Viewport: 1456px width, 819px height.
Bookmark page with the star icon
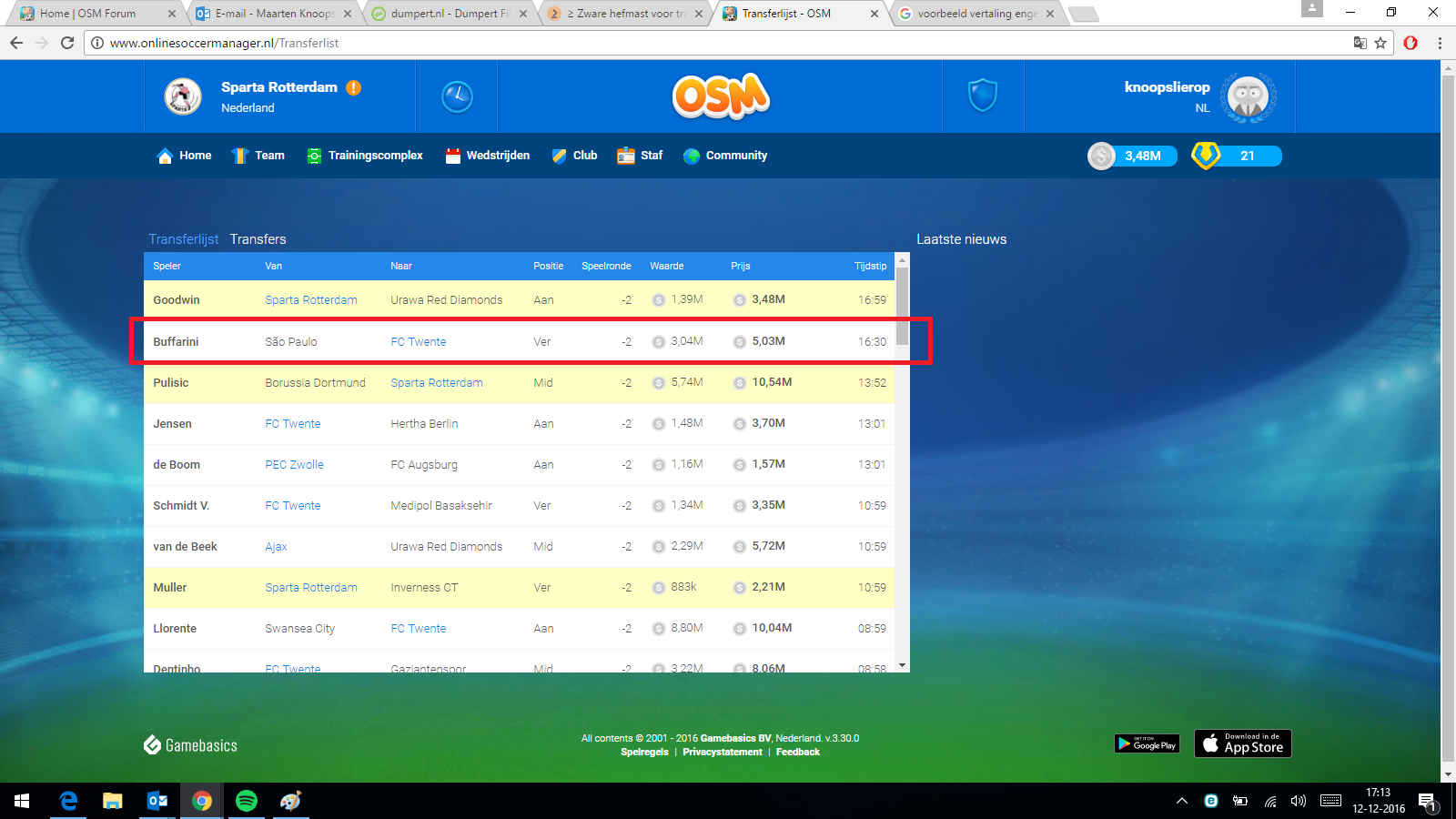pos(1380,43)
